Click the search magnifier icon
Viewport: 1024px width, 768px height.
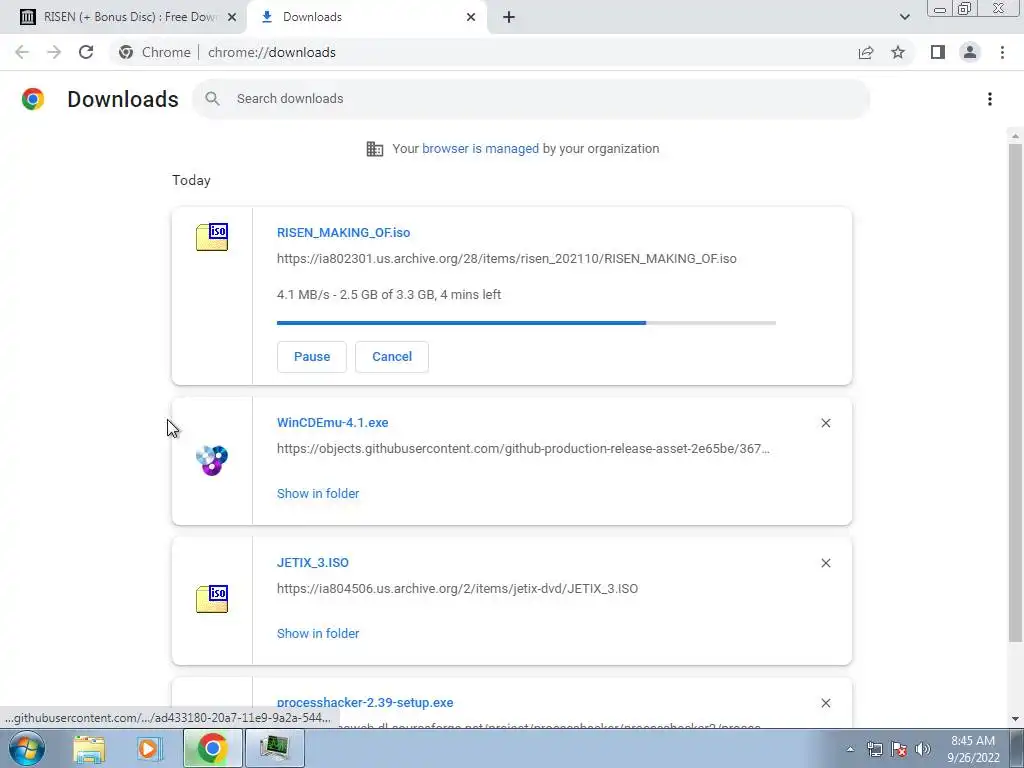click(212, 99)
